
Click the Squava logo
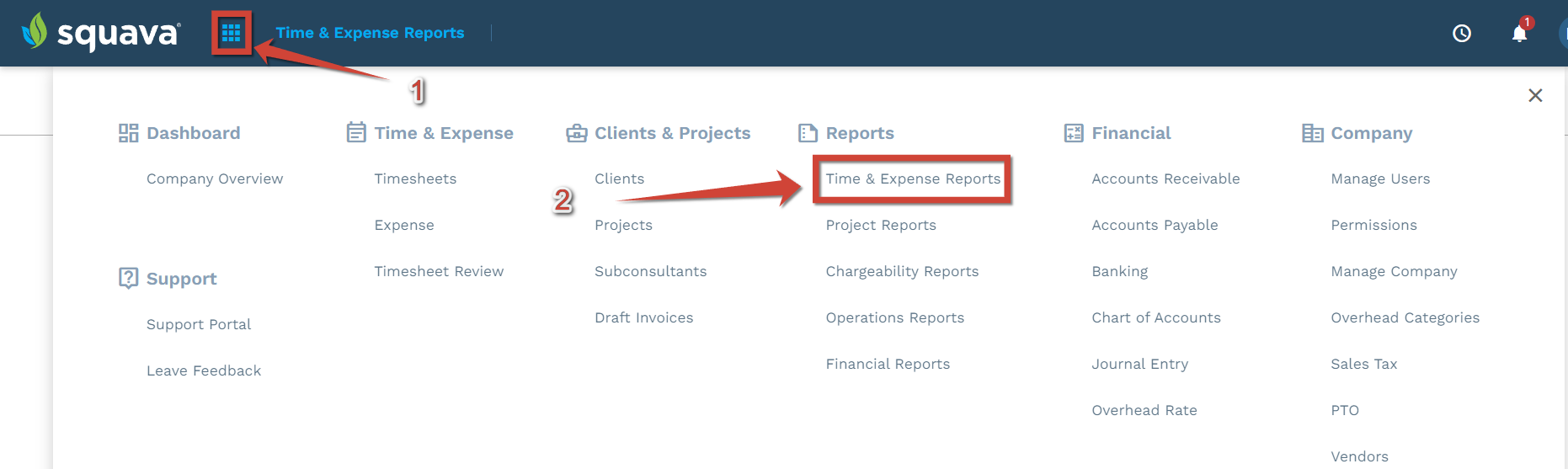coord(100,32)
